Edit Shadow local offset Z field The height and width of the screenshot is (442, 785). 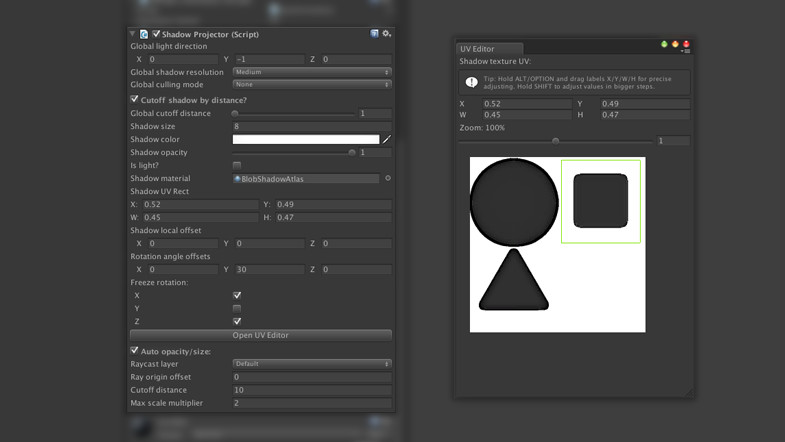point(356,243)
